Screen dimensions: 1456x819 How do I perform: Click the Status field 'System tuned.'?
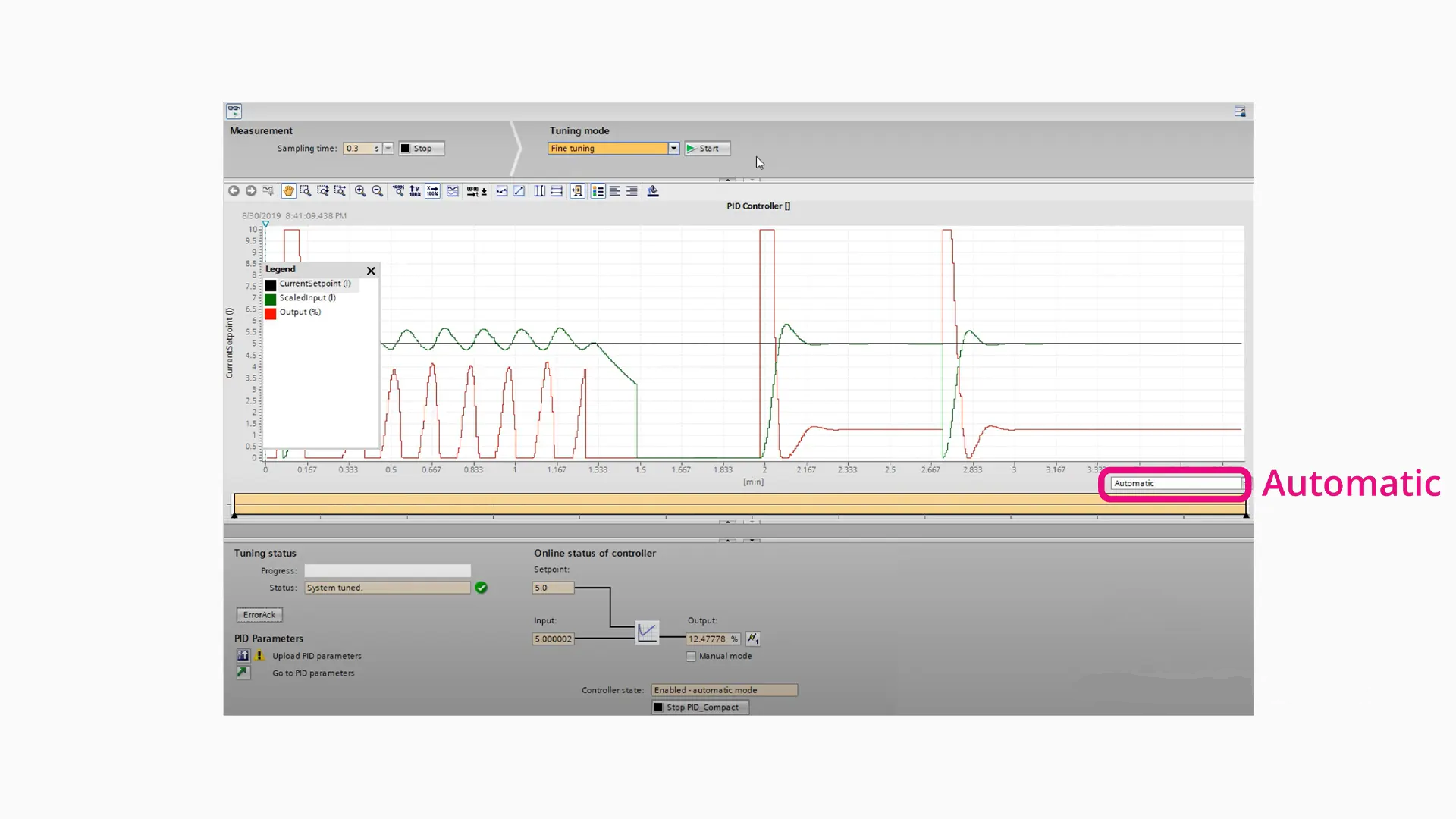(388, 588)
